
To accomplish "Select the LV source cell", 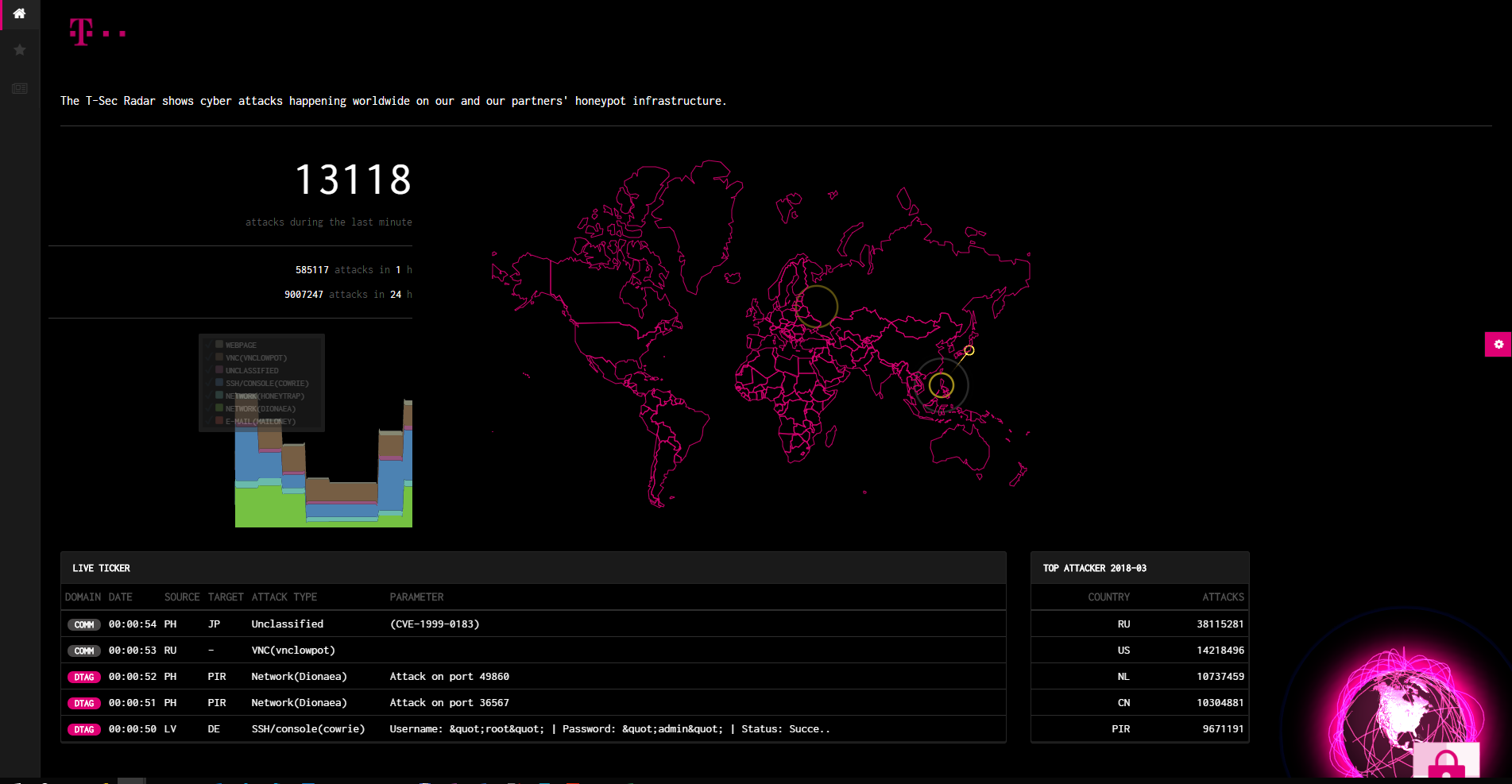I will (170, 729).
